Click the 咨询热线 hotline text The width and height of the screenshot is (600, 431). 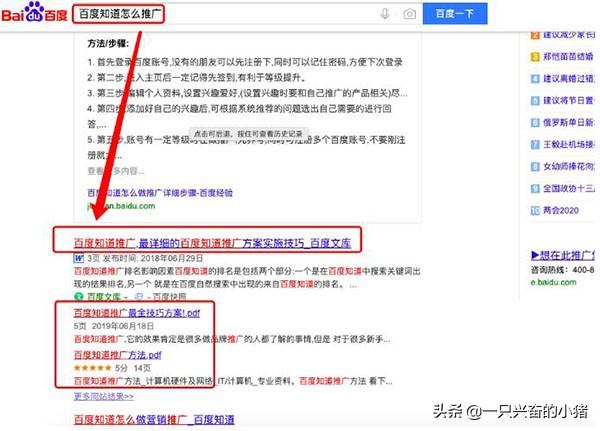(562, 269)
